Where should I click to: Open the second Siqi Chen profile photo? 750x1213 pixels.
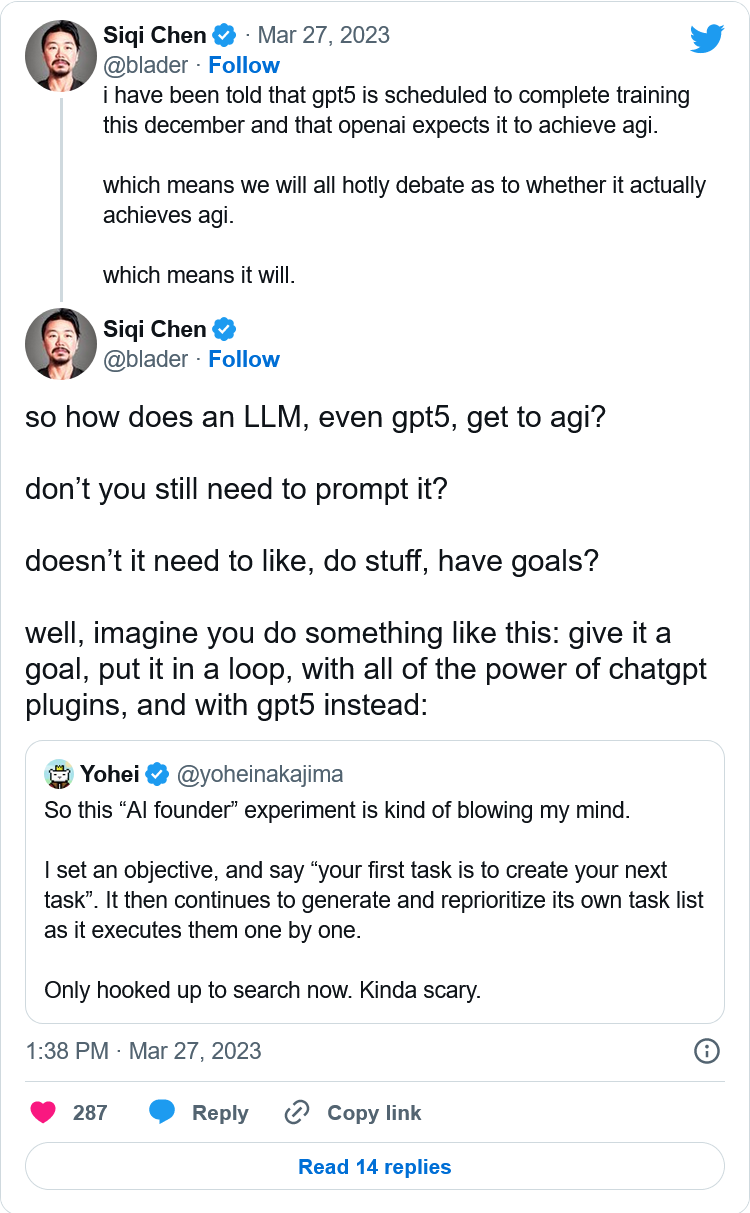(x=60, y=344)
